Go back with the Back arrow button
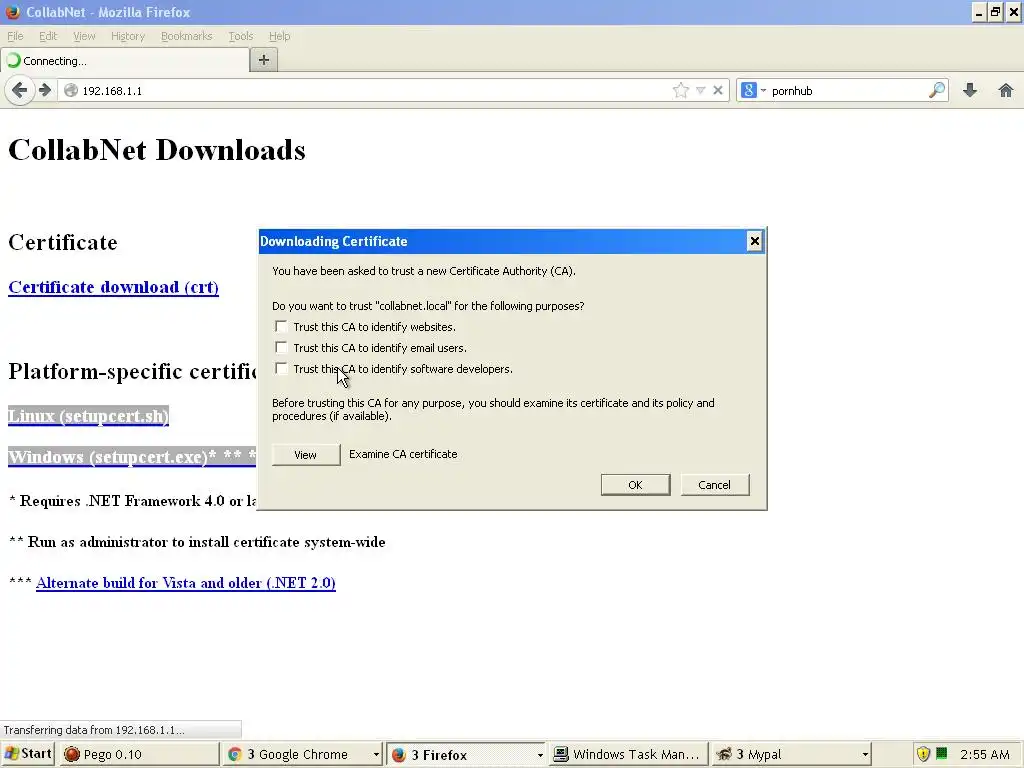Image resolution: width=1024 pixels, height=768 pixels. point(20,90)
